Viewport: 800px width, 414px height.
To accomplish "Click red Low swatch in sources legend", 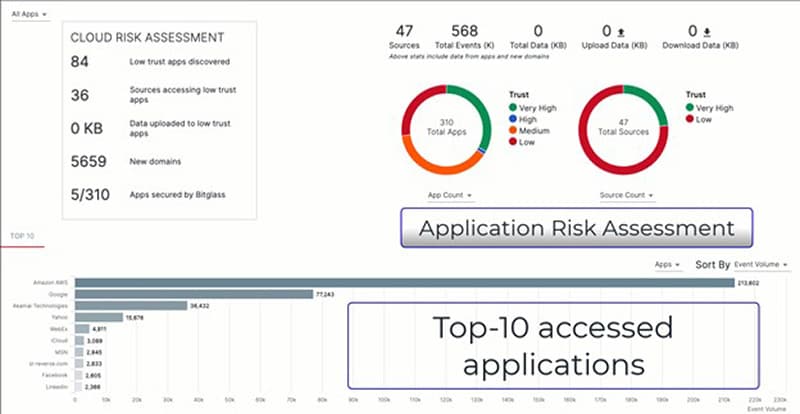I will (690, 119).
